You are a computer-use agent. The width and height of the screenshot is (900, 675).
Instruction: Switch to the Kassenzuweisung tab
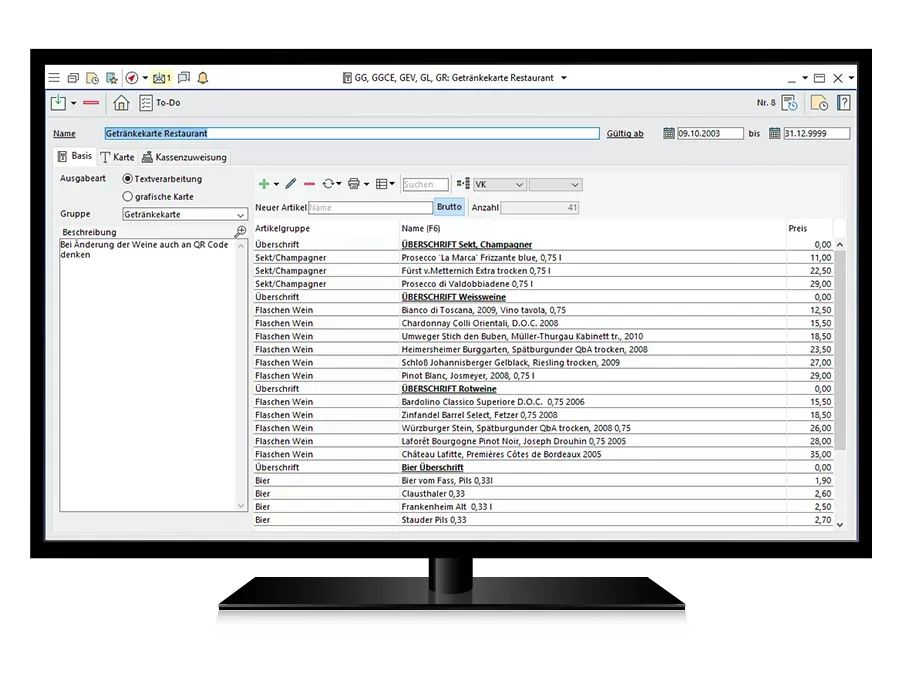point(184,157)
